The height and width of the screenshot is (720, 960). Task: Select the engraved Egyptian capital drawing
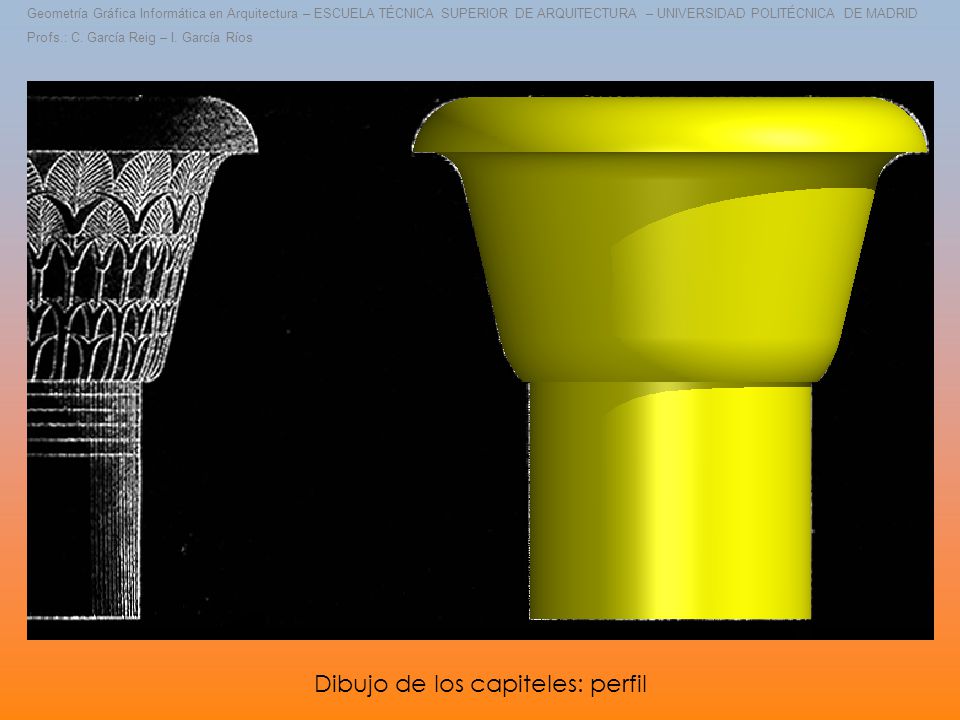click(x=142, y=358)
